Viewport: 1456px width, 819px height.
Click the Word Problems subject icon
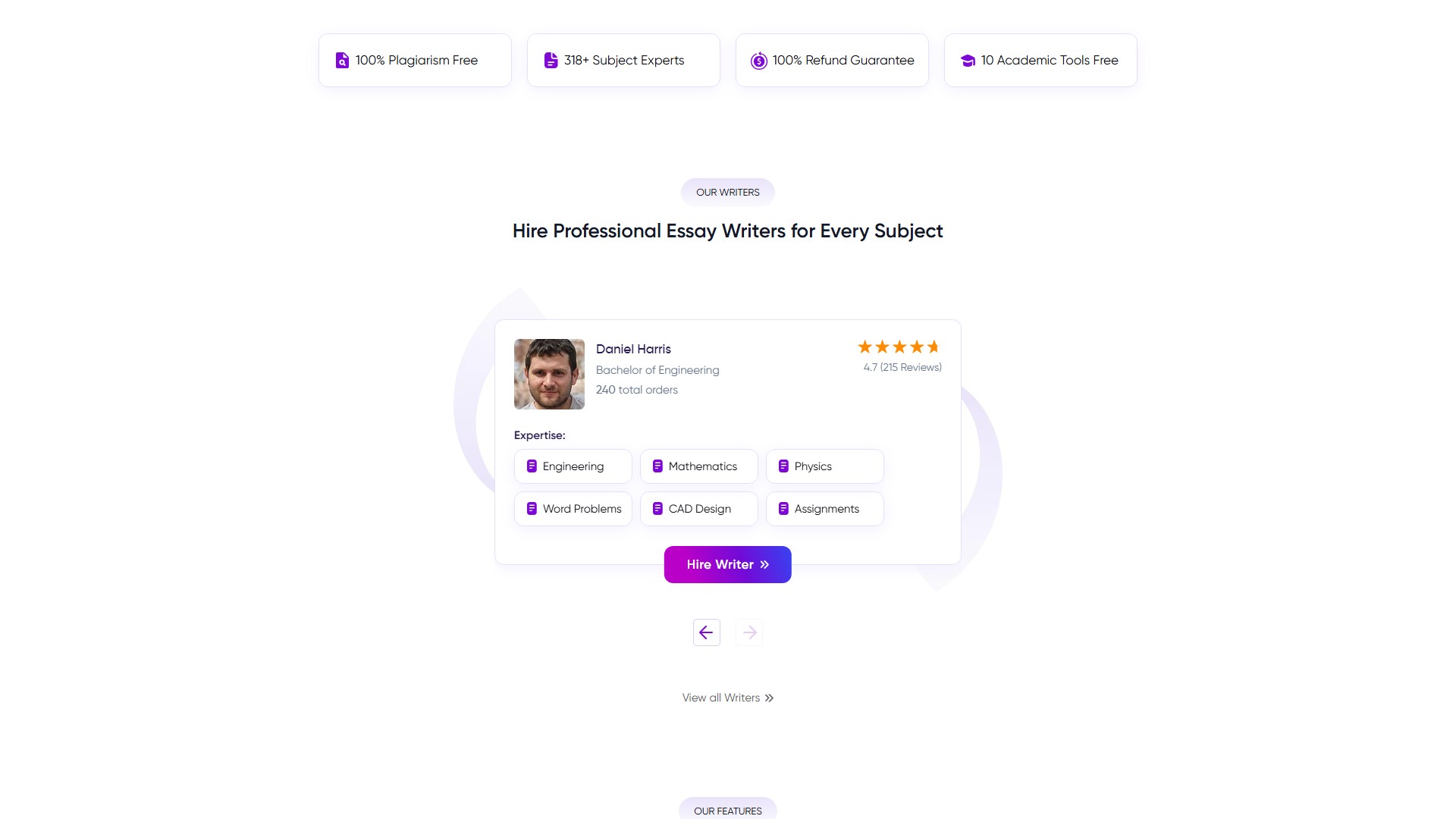[532, 508]
